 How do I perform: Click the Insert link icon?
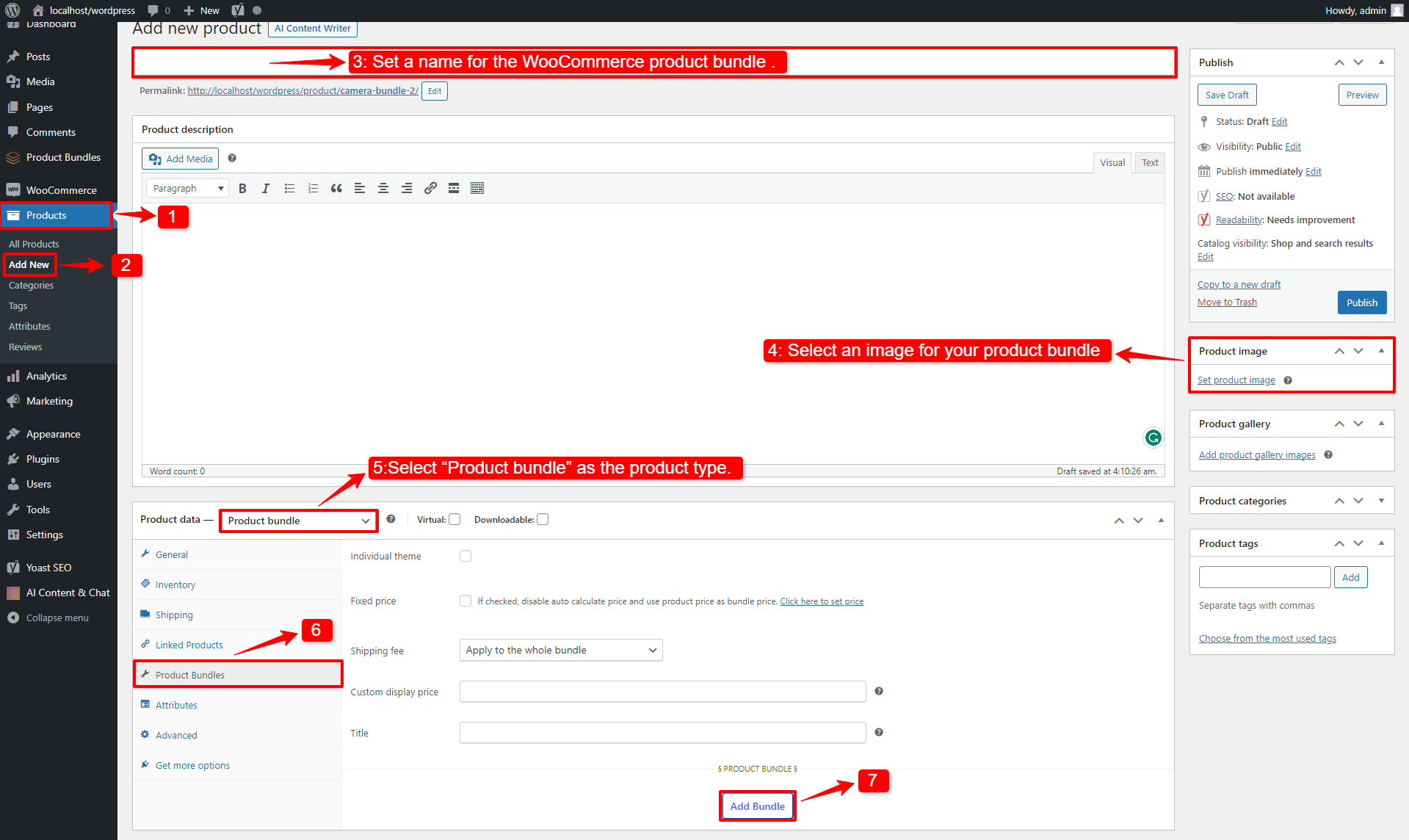[x=430, y=189]
